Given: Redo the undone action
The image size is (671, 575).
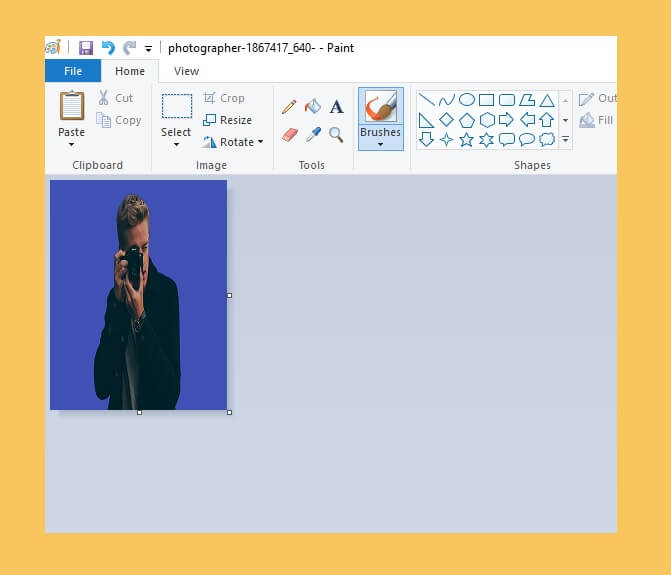Looking at the screenshot, I should click(x=129, y=47).
